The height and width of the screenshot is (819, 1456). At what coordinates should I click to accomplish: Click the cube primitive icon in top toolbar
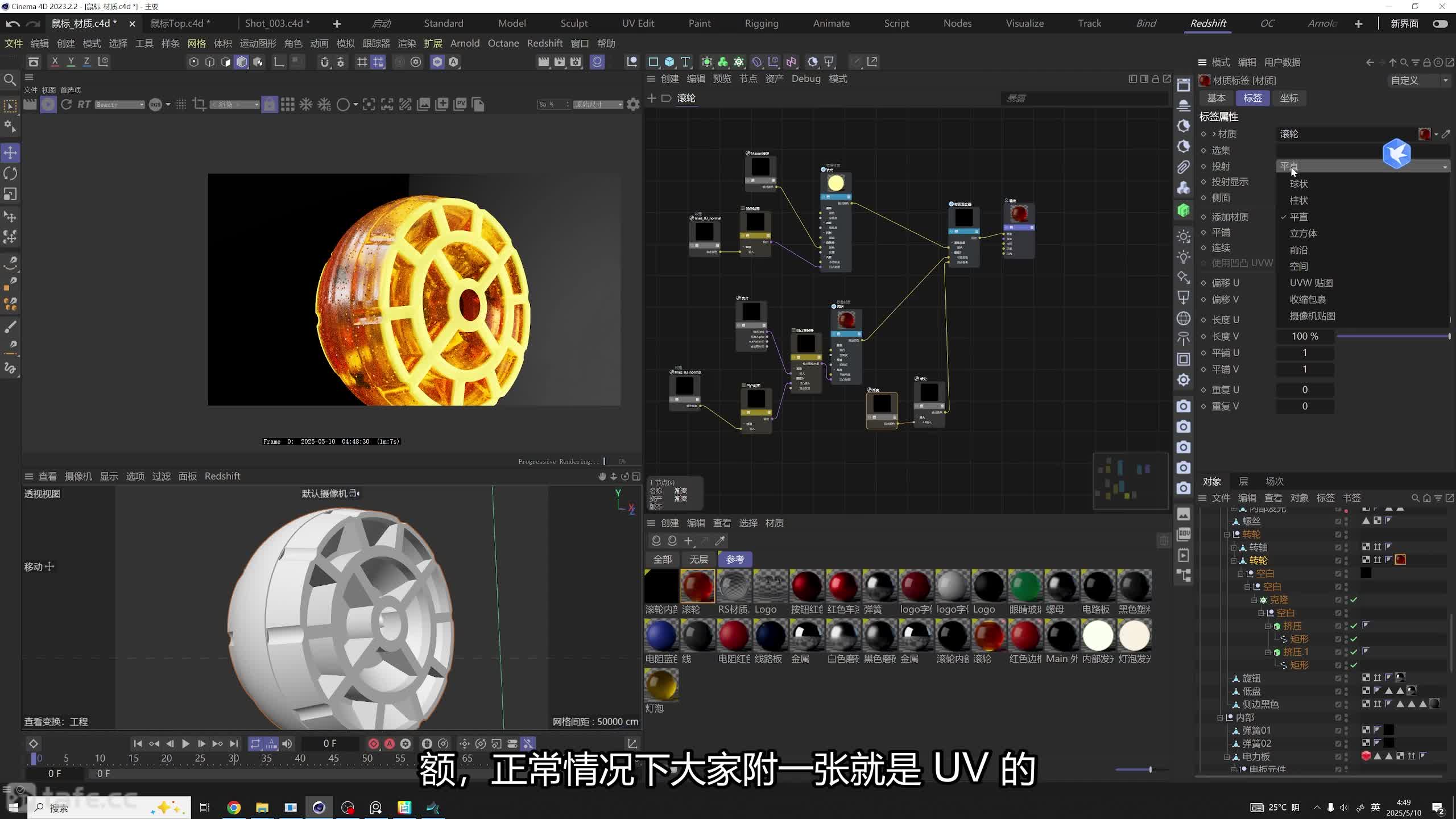[x=669, y=61]
